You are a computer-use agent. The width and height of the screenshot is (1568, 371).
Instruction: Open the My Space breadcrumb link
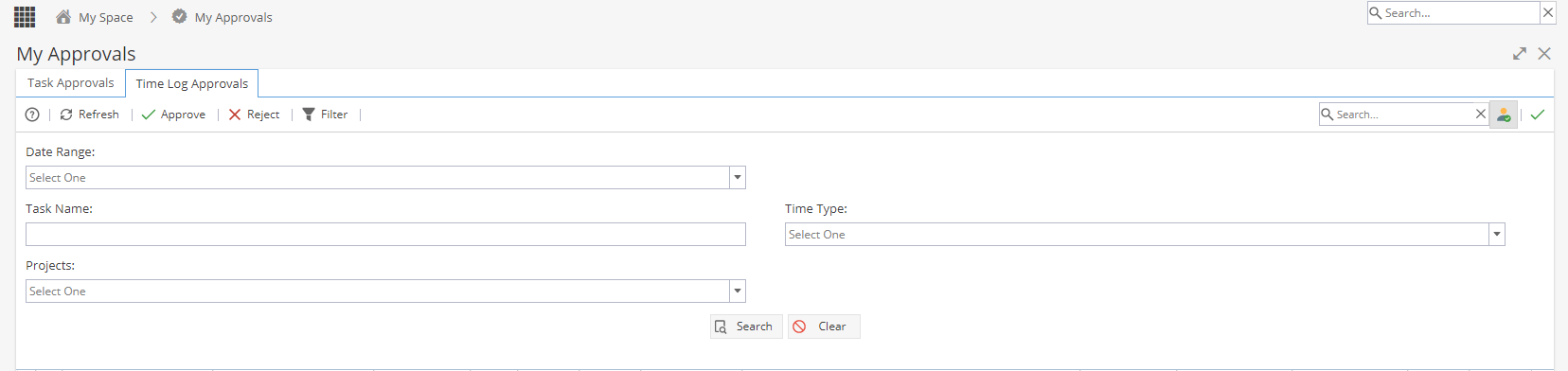105,17
